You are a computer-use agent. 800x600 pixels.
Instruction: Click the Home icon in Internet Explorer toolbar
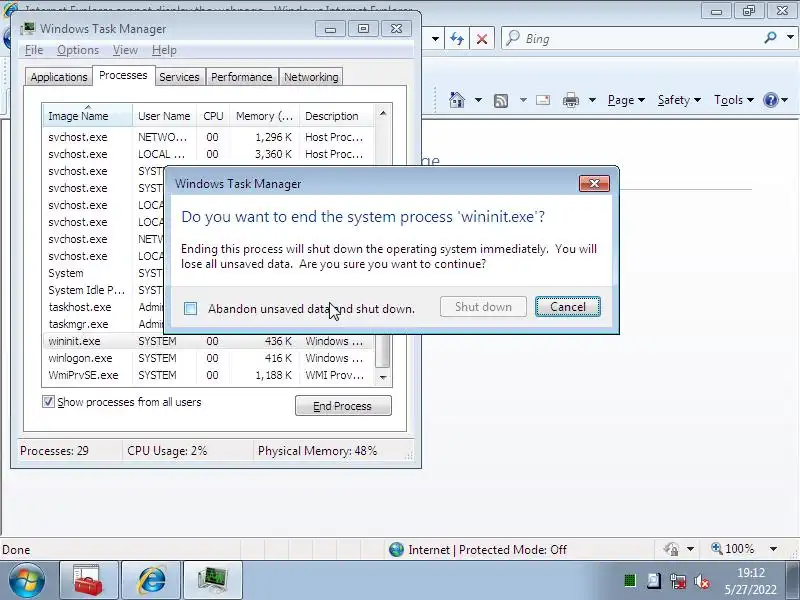tap(457, 100)
